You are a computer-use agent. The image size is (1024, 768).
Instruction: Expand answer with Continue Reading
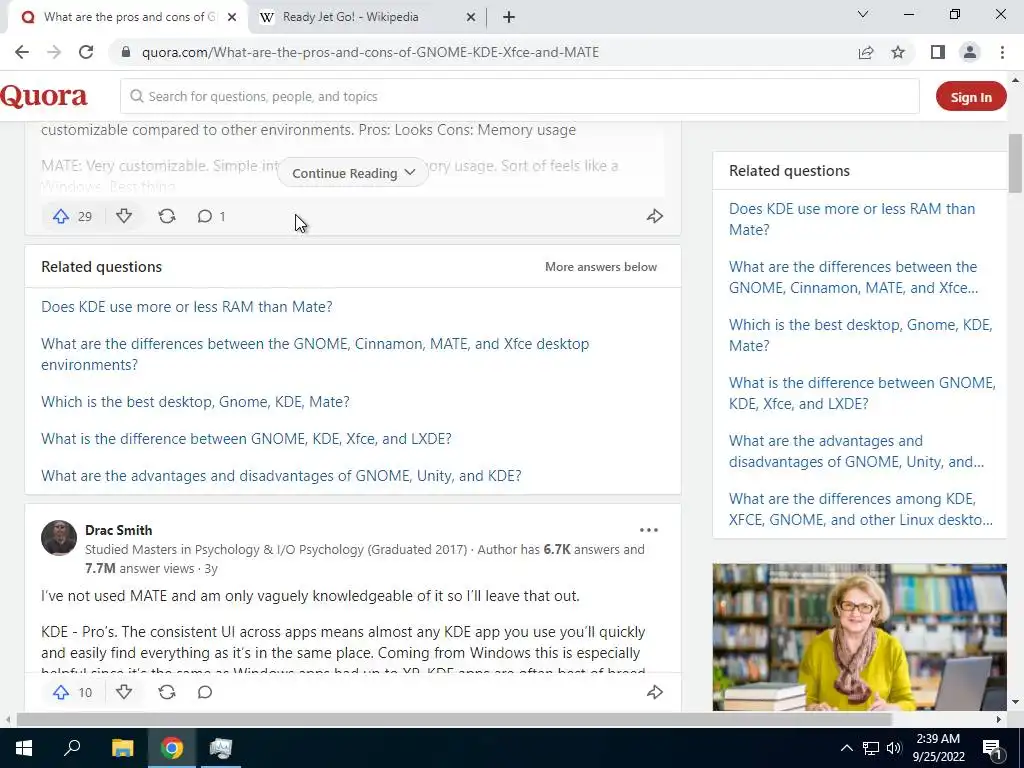(x=353, y=173)
